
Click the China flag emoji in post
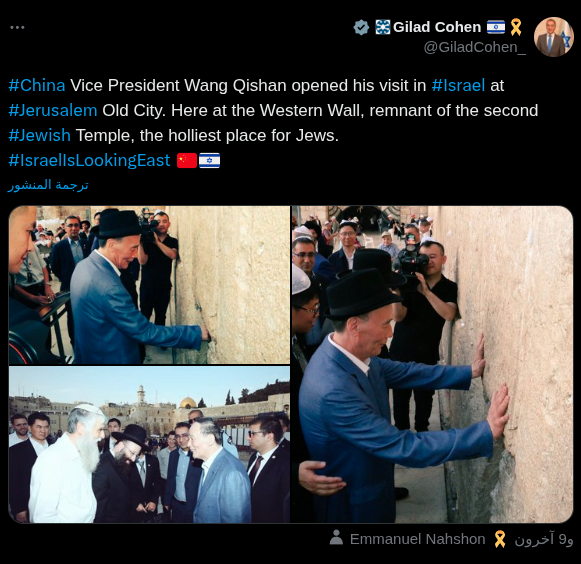pyautogui.click(x=187, y=160)
